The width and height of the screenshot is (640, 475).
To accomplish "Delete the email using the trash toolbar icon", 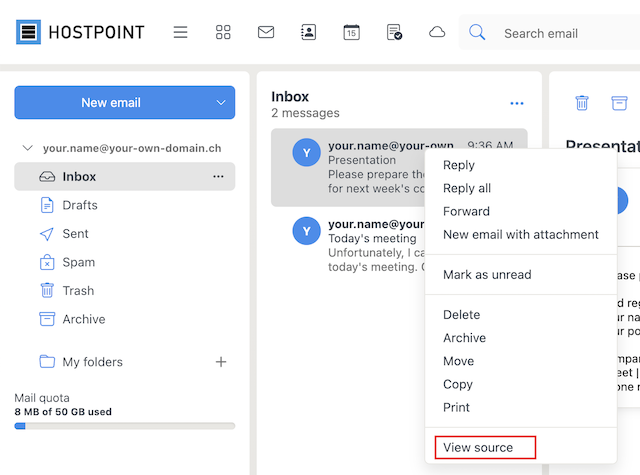I will pos(582,102).
